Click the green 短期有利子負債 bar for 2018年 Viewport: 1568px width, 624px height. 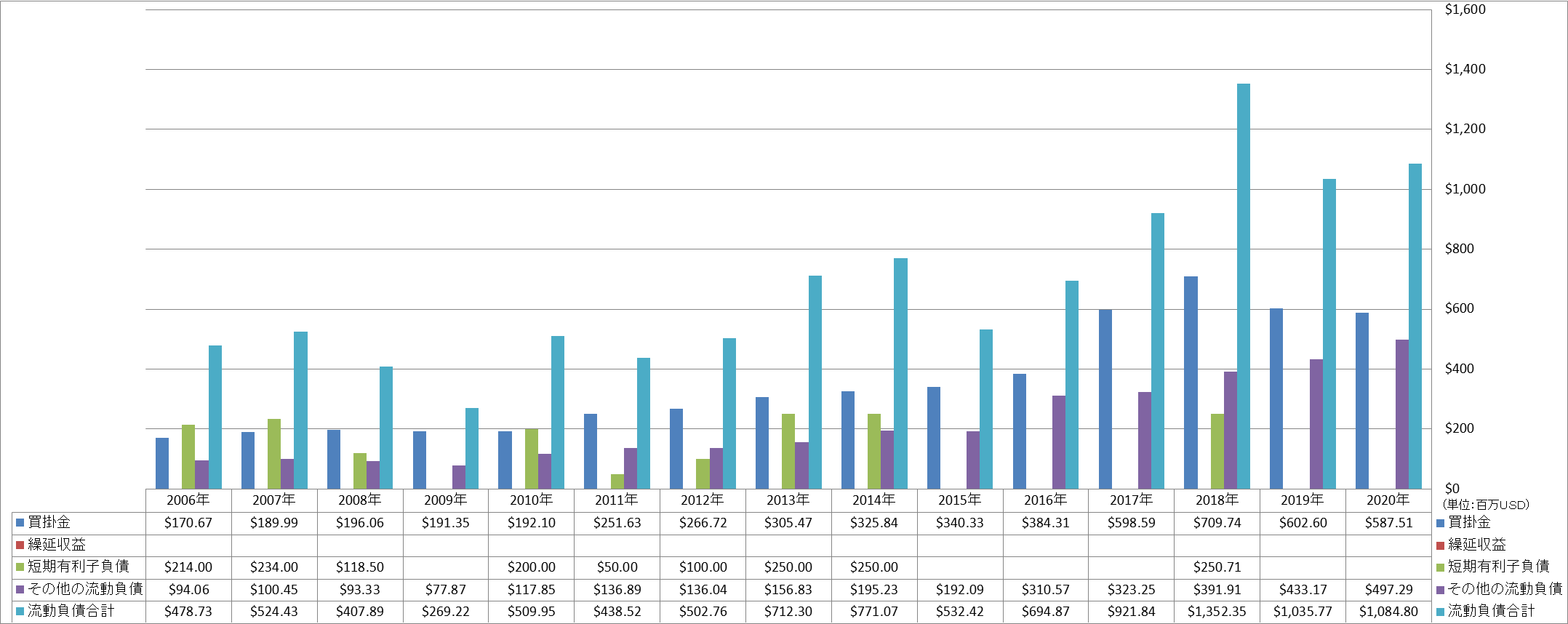click(1217, 451)
